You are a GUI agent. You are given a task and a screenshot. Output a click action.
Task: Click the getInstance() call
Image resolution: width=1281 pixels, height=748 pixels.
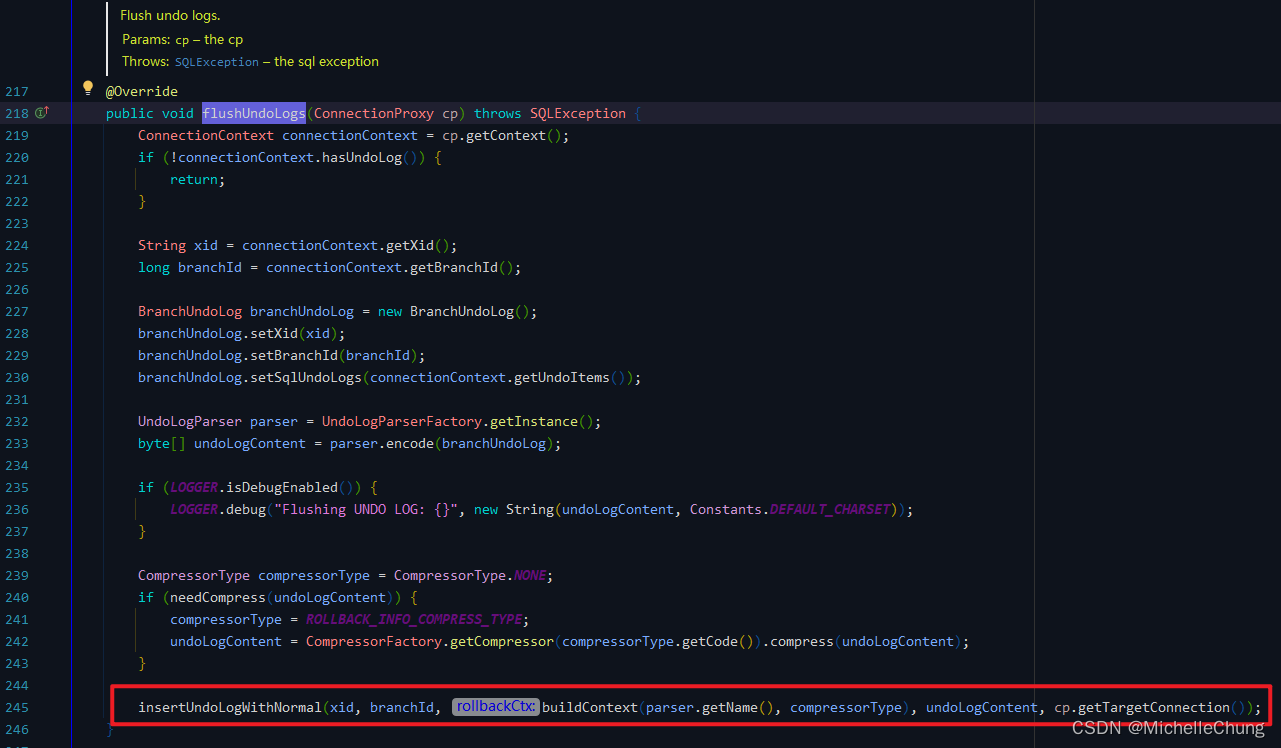click(x=542, y=421)
